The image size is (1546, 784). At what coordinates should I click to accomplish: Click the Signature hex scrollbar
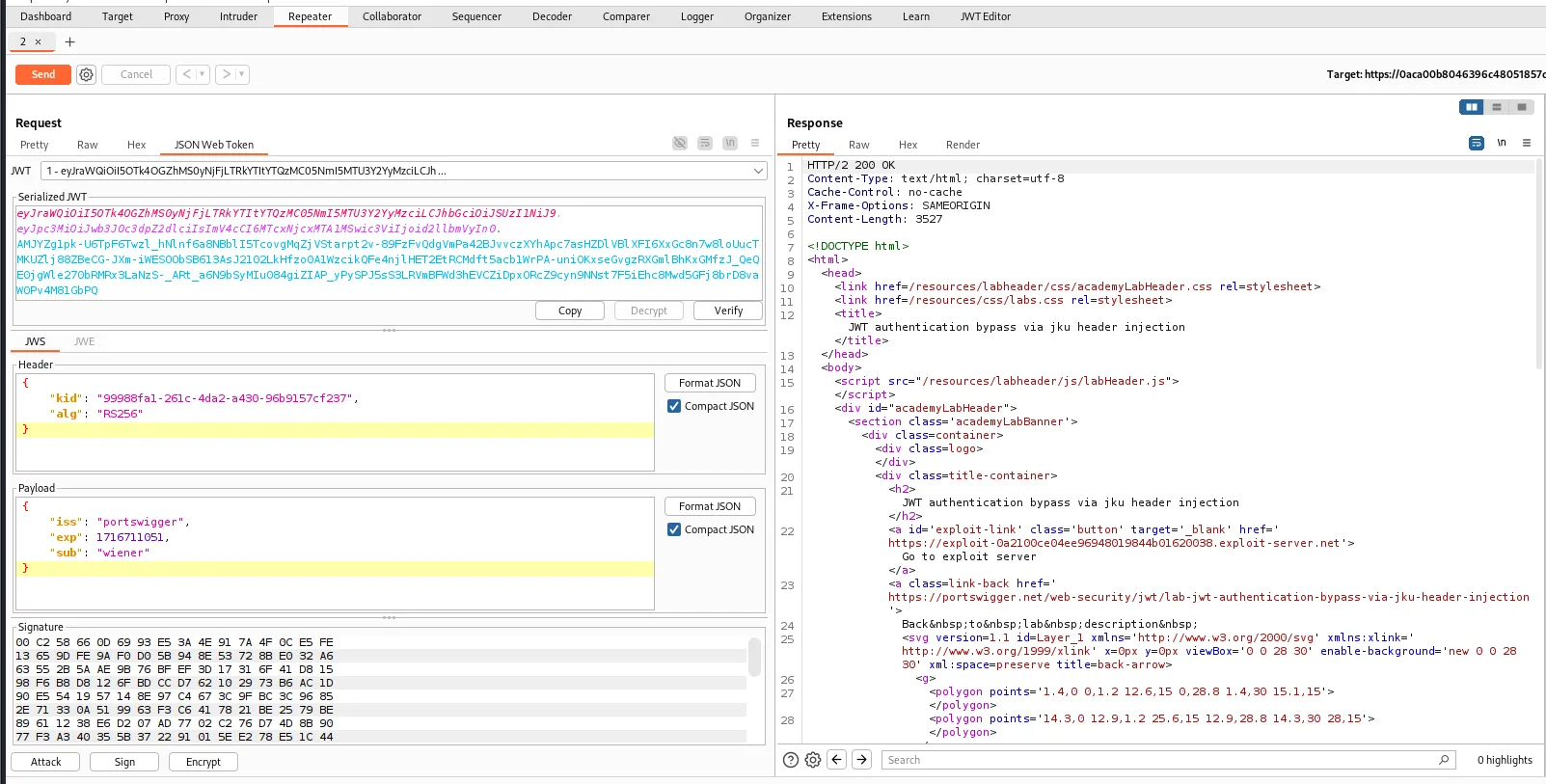click(754, 657)
